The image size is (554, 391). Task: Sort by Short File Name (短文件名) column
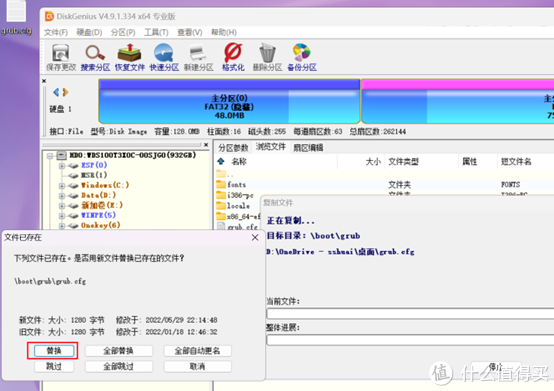point(525,162)
